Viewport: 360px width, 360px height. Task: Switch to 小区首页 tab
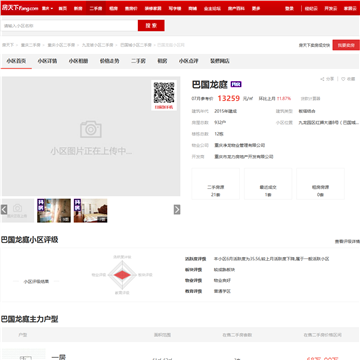(16, 61)
